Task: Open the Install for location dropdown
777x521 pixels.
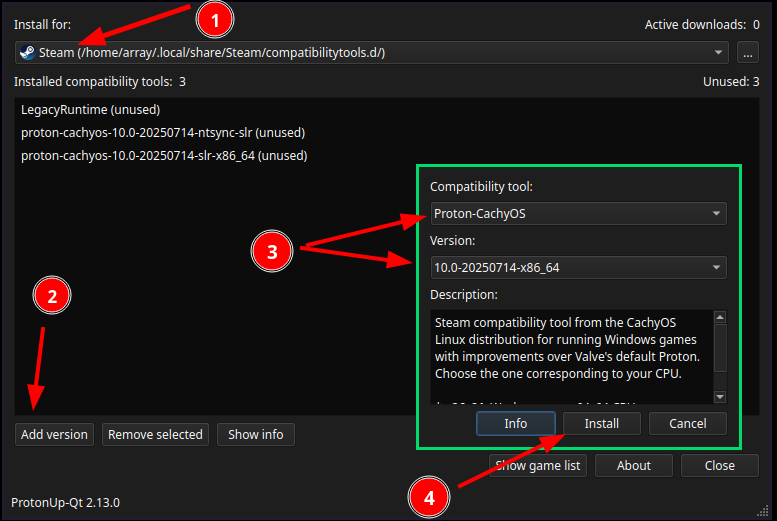Action: tap(720, 53)
